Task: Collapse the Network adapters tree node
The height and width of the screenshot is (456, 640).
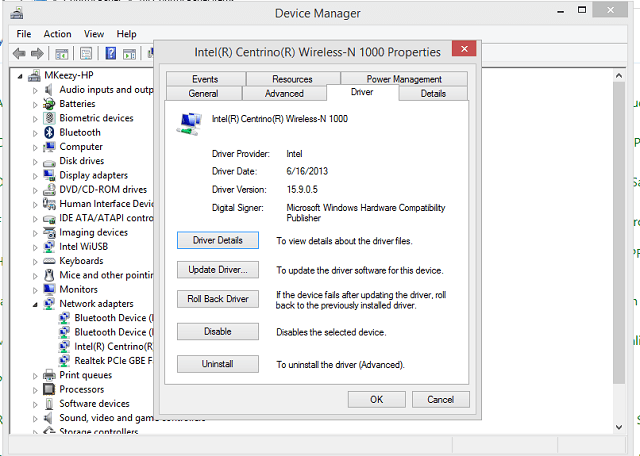Action: (x=35, y=304)
